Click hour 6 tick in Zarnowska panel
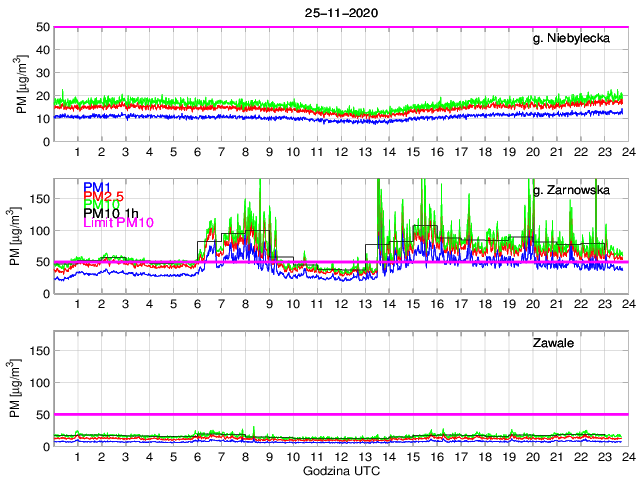 (197, 304)
